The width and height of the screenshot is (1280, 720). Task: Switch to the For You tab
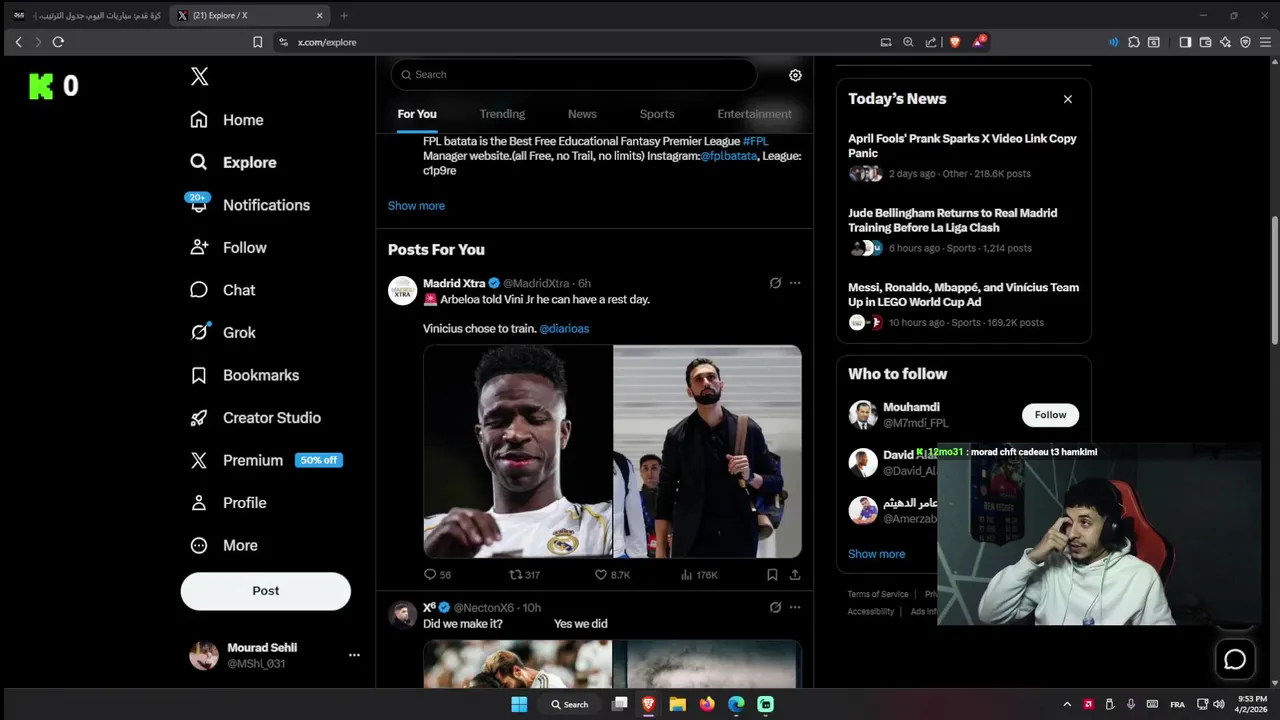click(417, 114)
